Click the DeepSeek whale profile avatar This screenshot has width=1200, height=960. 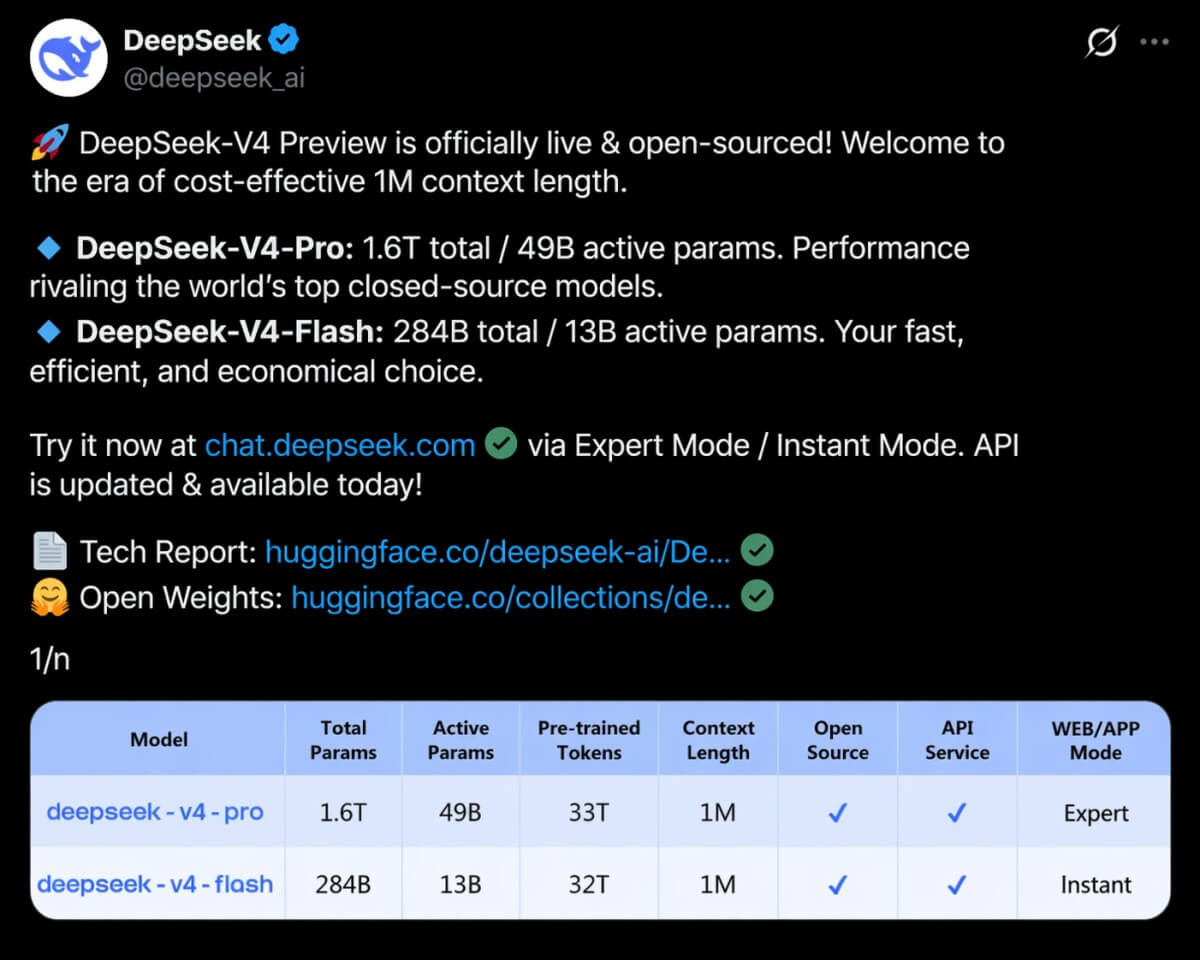tap(68, 58)
